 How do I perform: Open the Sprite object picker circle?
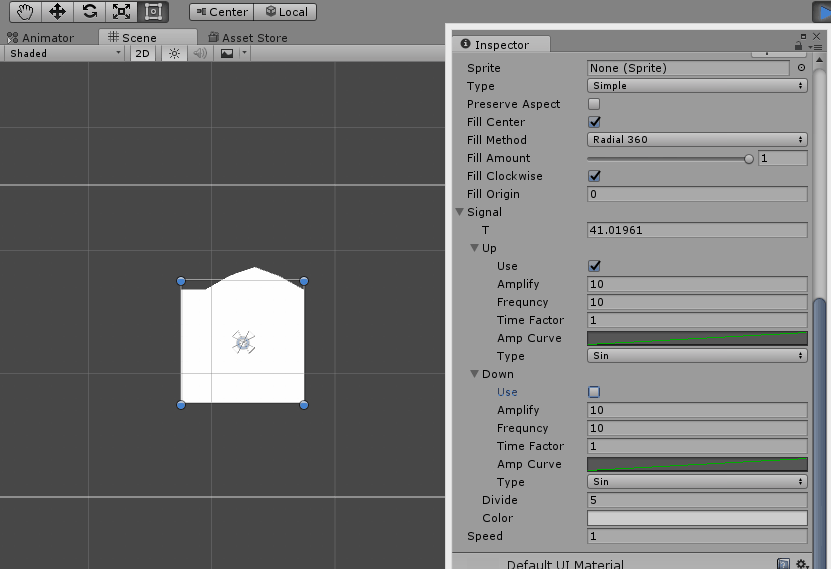801,68
